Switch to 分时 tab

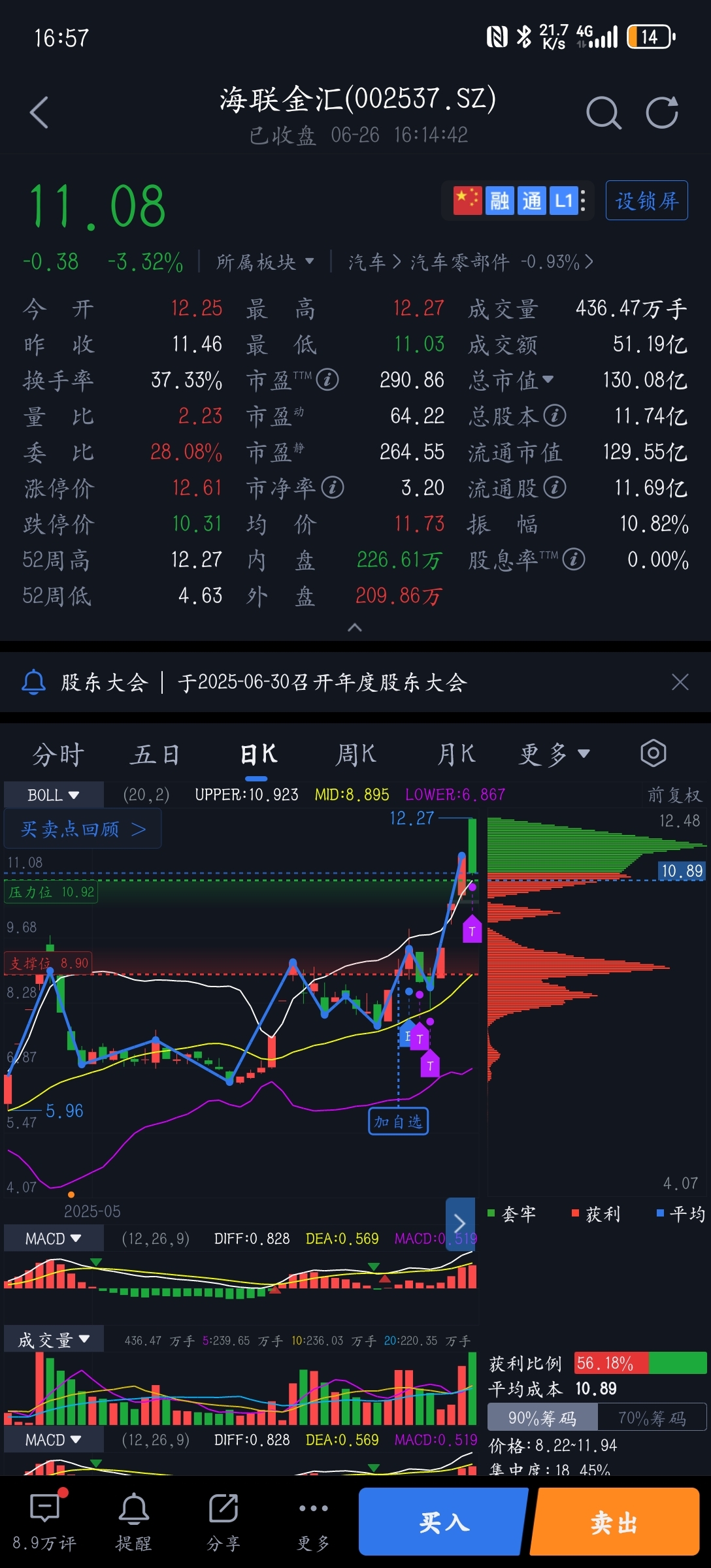(x=59, y=754)
